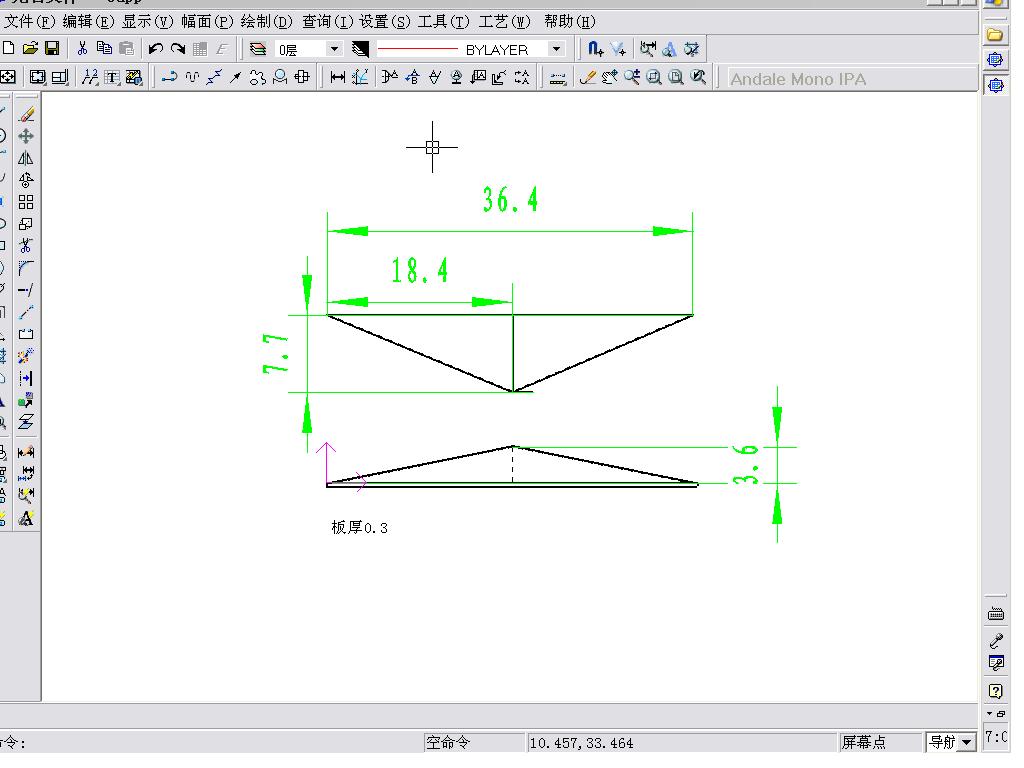
Task: Open the layer control icon
Action: click(258, 49)
